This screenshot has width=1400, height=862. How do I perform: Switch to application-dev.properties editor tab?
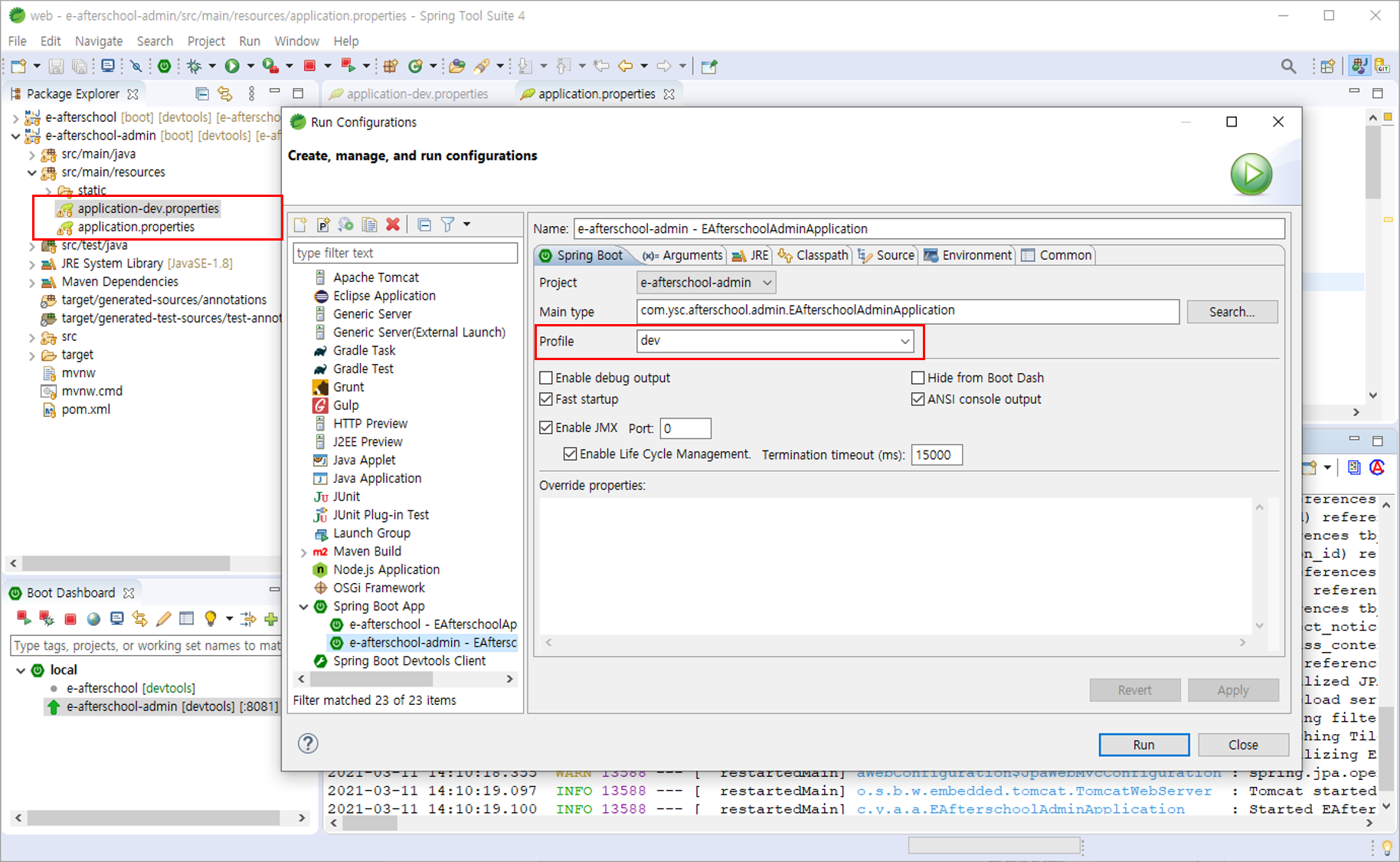coord(411,93)
